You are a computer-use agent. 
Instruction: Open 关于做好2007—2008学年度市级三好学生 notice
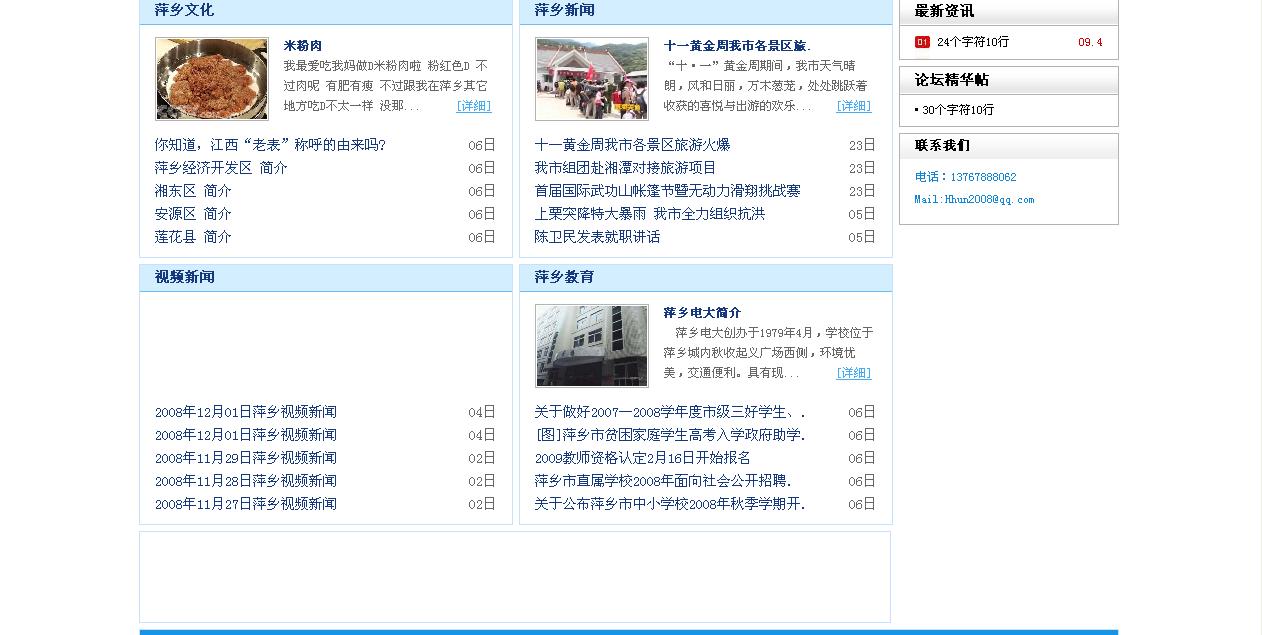670,412
